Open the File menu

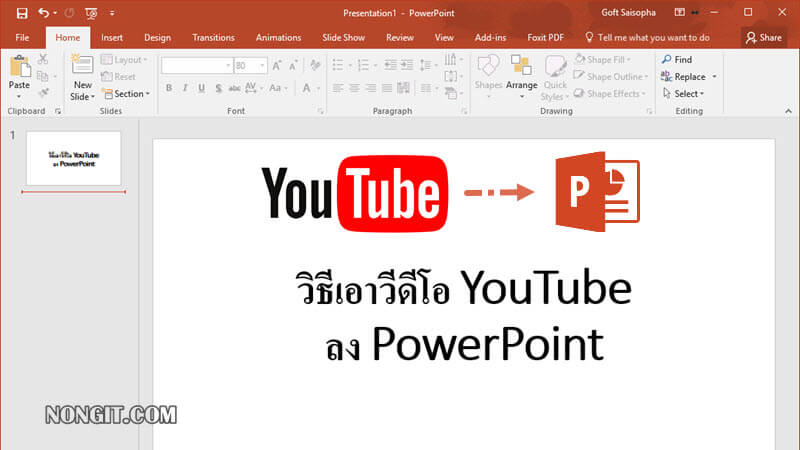click(22, 38)
